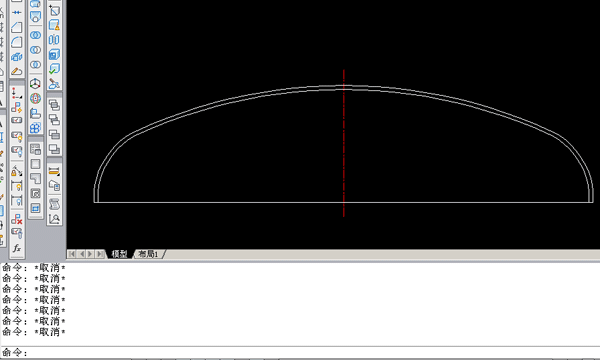Image resolution: width=600 pixels, height=360 pixels.
Task: Select the Break at Point tool
Action: (16, 12)
